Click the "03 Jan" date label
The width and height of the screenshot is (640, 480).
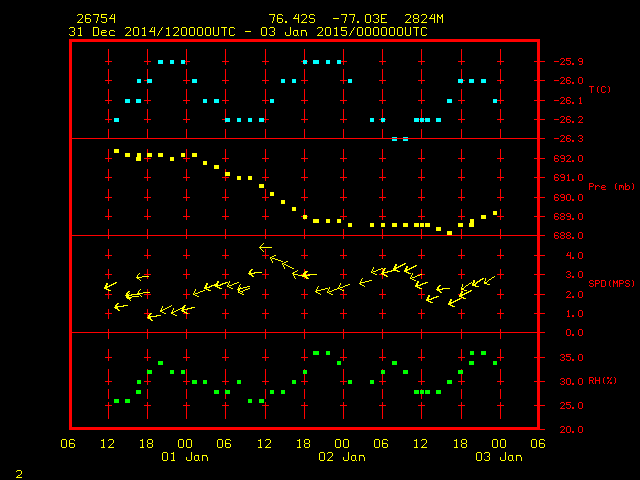pyautogui.click(x=499, y=457)
